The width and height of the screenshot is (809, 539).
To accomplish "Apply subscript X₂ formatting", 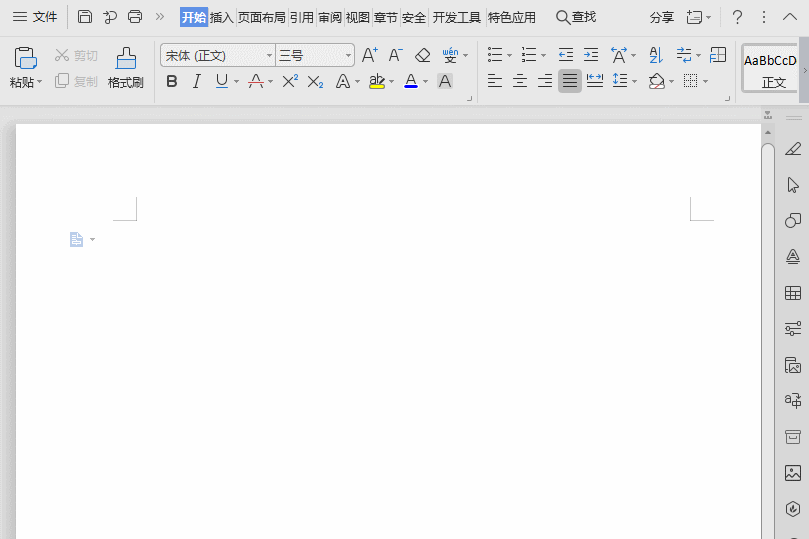I will [x=315, y=81].
